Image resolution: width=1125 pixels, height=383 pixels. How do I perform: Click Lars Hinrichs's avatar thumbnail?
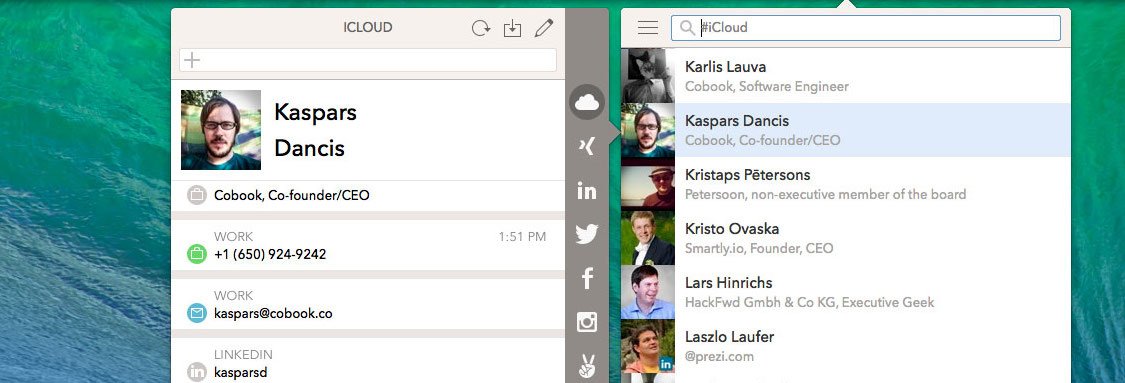(x=648, y=292)
